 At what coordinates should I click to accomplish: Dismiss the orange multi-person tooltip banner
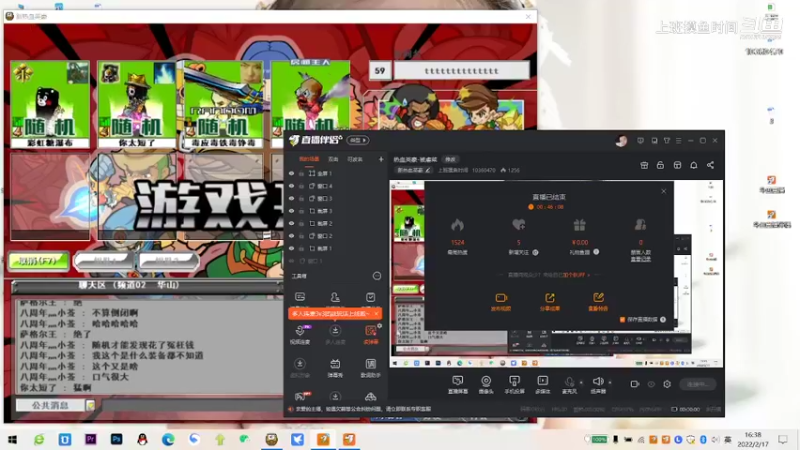click(x=376, y=314)
